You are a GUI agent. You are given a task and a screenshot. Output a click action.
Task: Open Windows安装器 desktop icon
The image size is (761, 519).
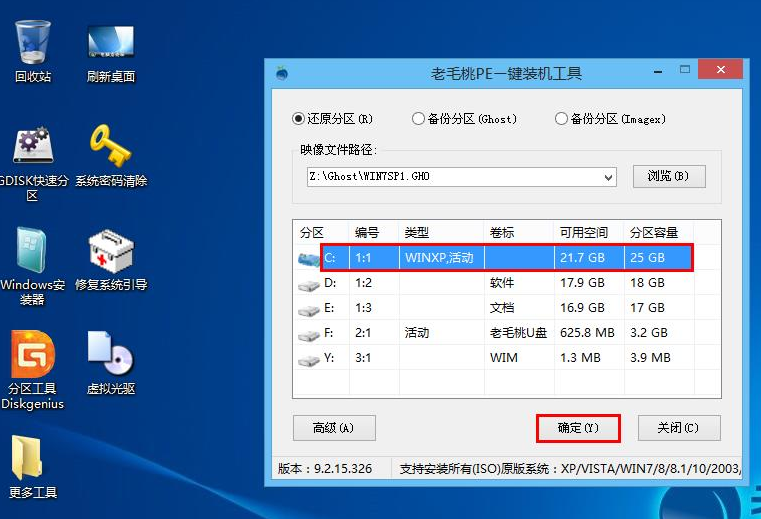pyautogui.click(x=33, y=266)
